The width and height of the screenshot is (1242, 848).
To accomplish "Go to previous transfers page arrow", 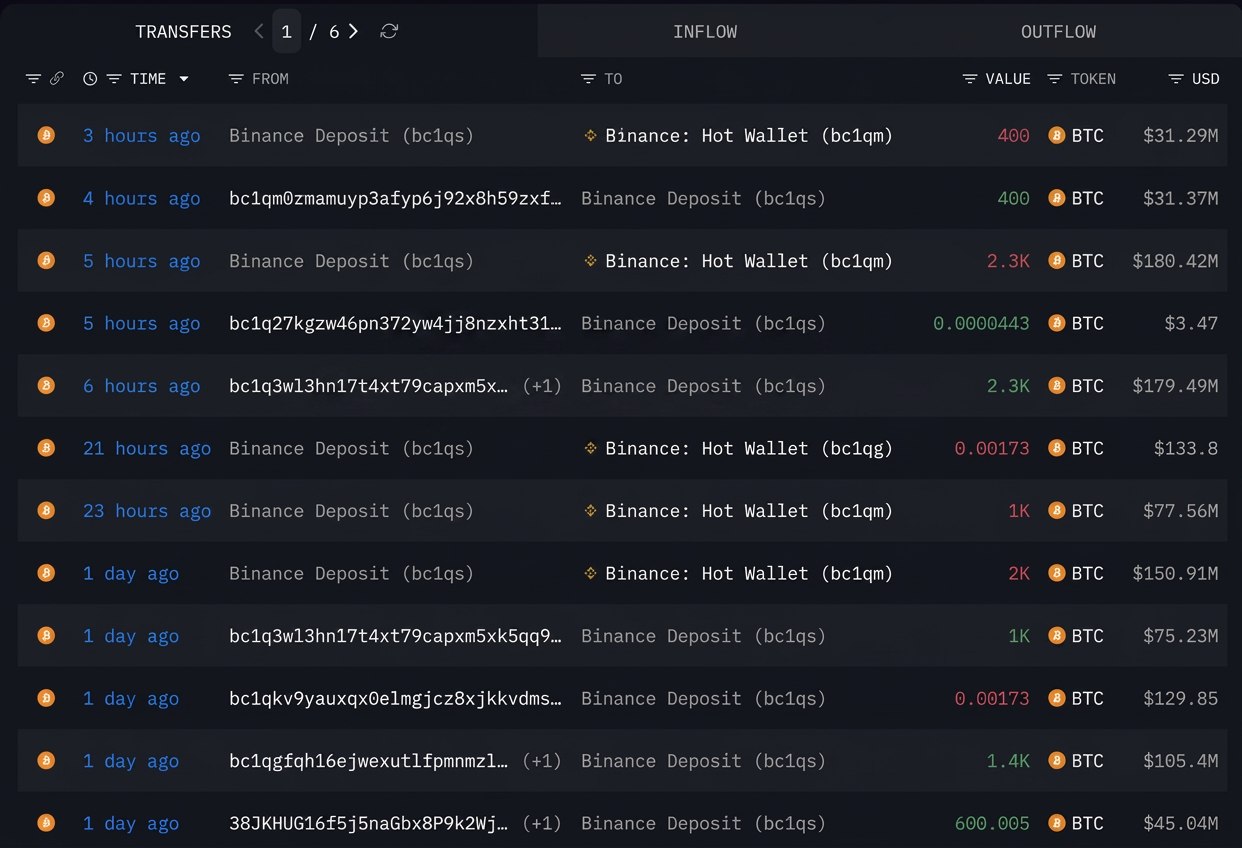I will (x=259, y=31).
